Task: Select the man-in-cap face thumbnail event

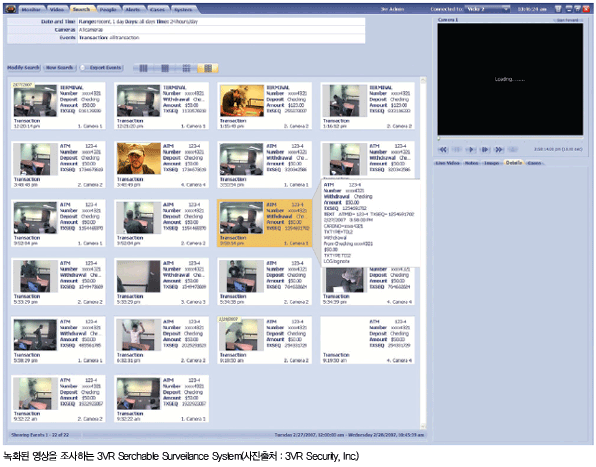Action: click(139, 158)
